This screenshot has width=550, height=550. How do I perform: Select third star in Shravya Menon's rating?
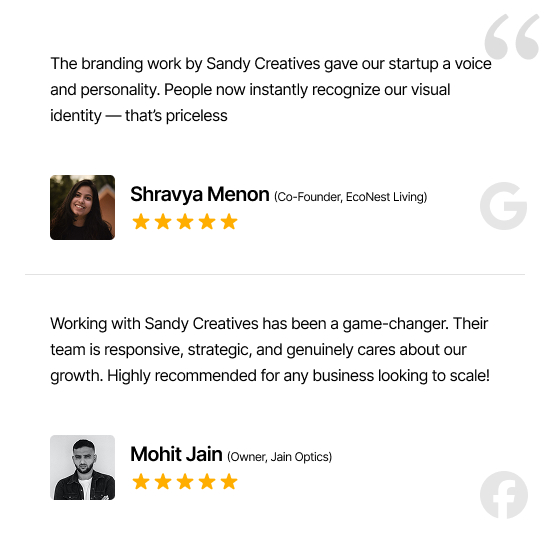(x=185, y=221)
